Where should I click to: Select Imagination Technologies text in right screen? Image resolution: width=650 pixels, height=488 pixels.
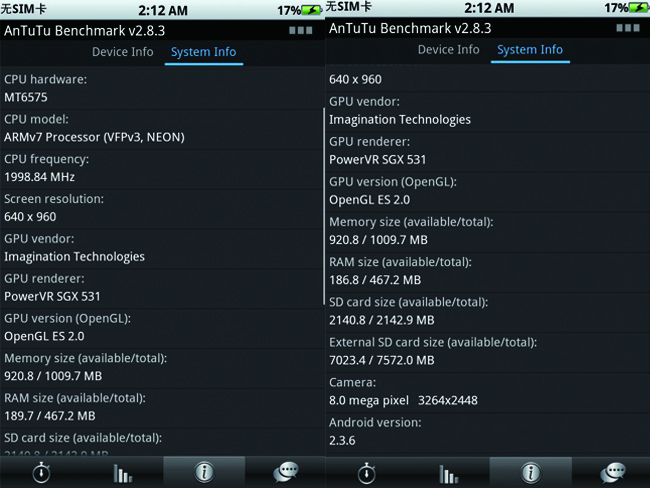coord(400,120)
